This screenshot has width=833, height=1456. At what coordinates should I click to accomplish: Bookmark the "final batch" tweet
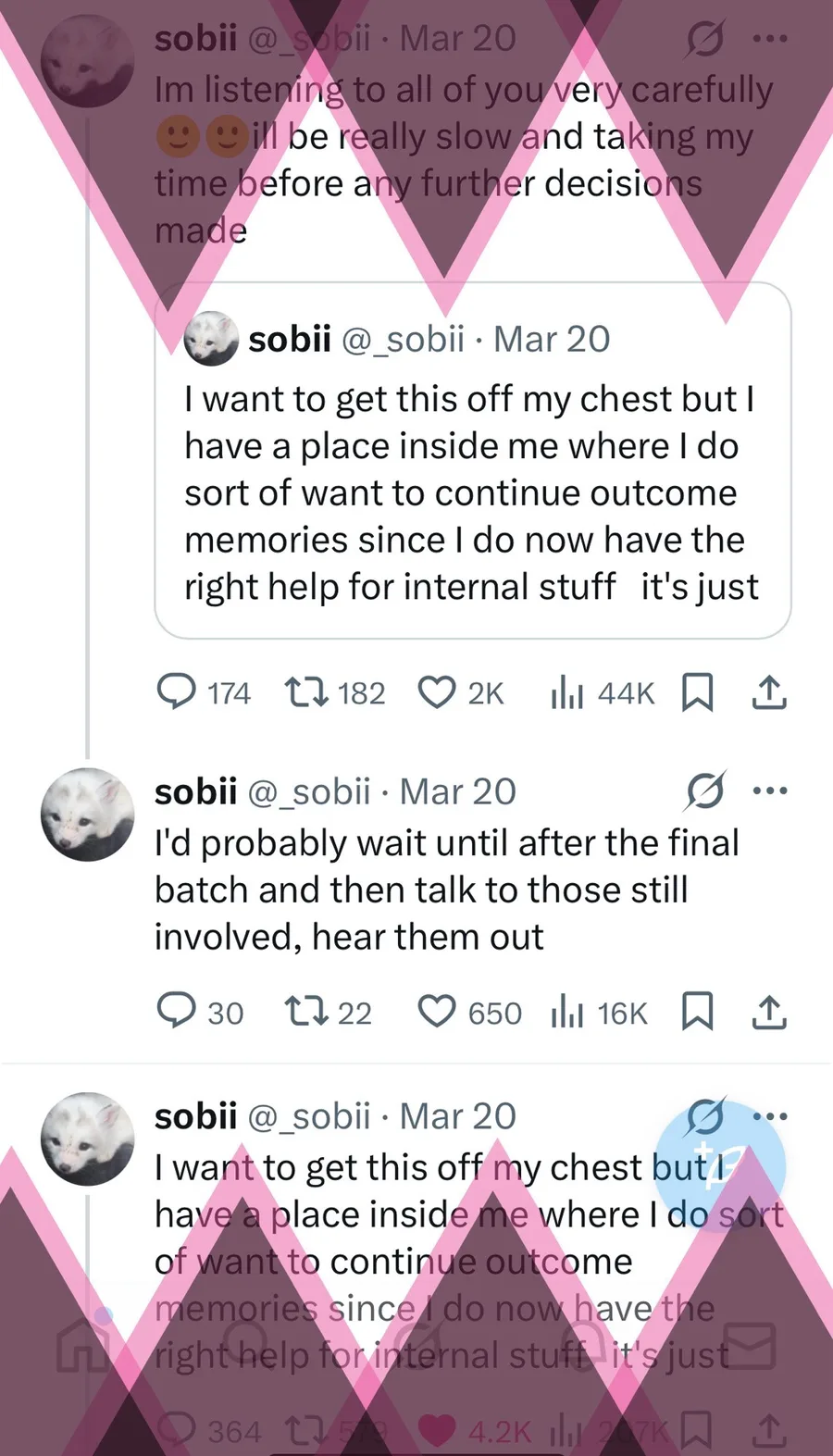697,1012
